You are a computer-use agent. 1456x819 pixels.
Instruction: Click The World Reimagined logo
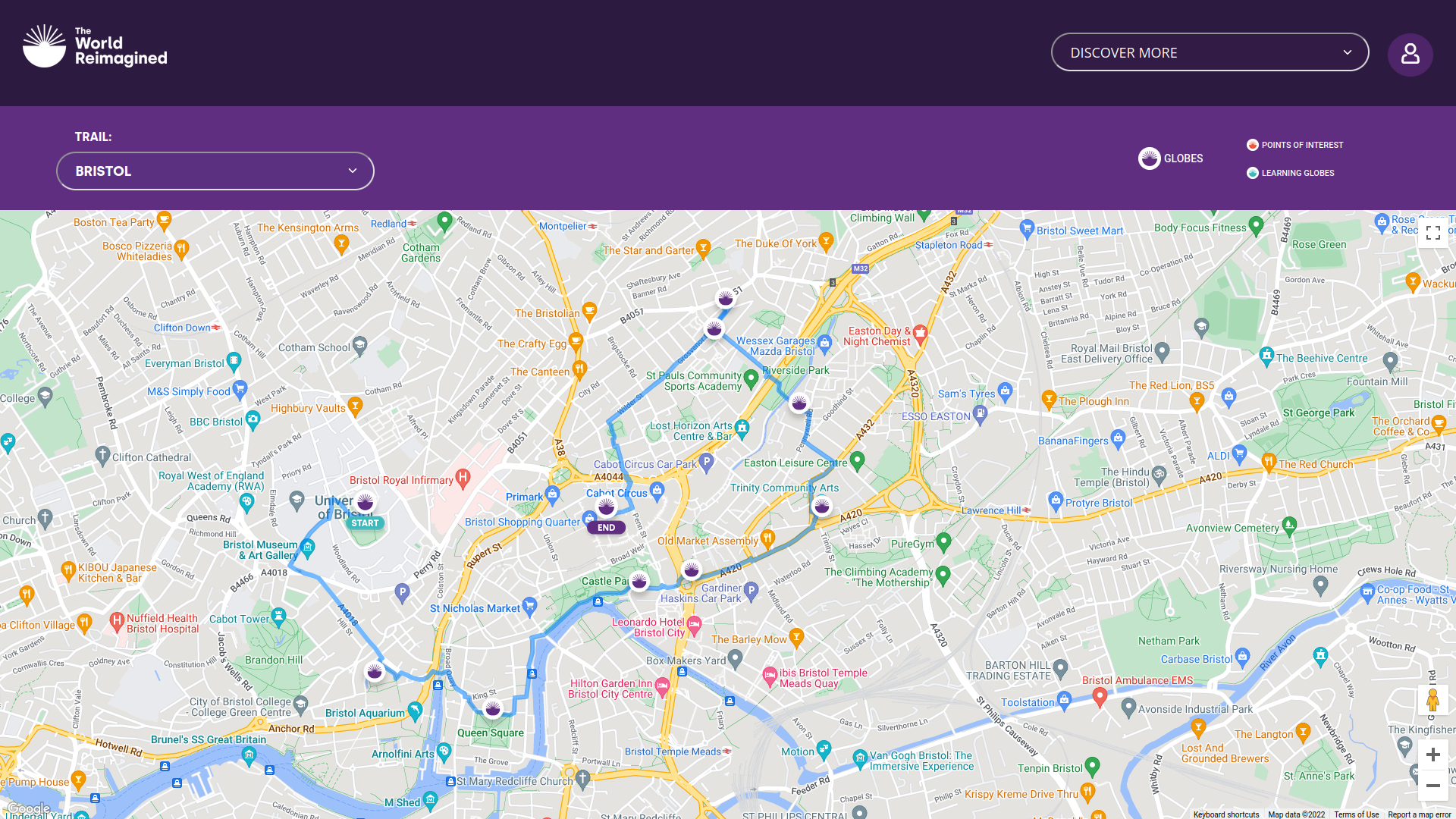(x=95, y=46)
